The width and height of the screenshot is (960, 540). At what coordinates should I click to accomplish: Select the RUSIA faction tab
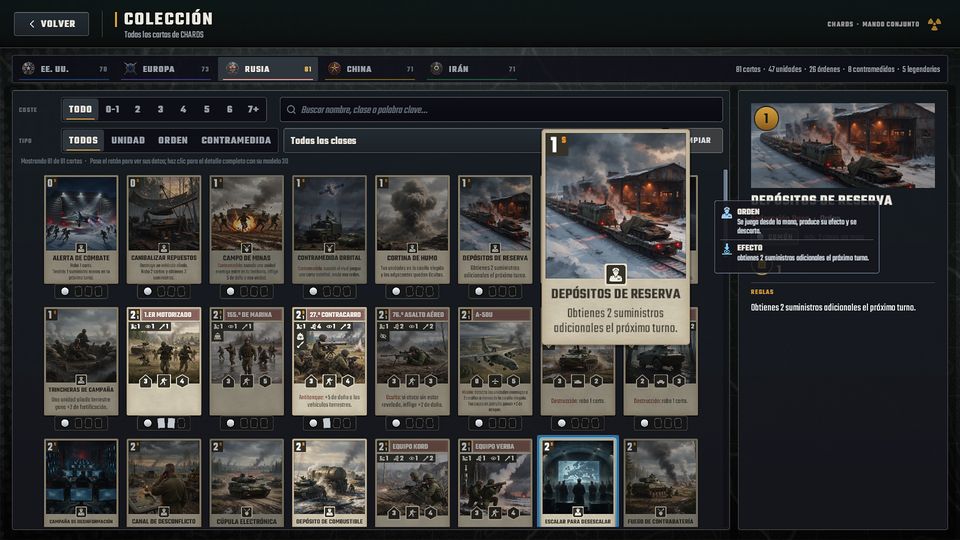[268, 69]
